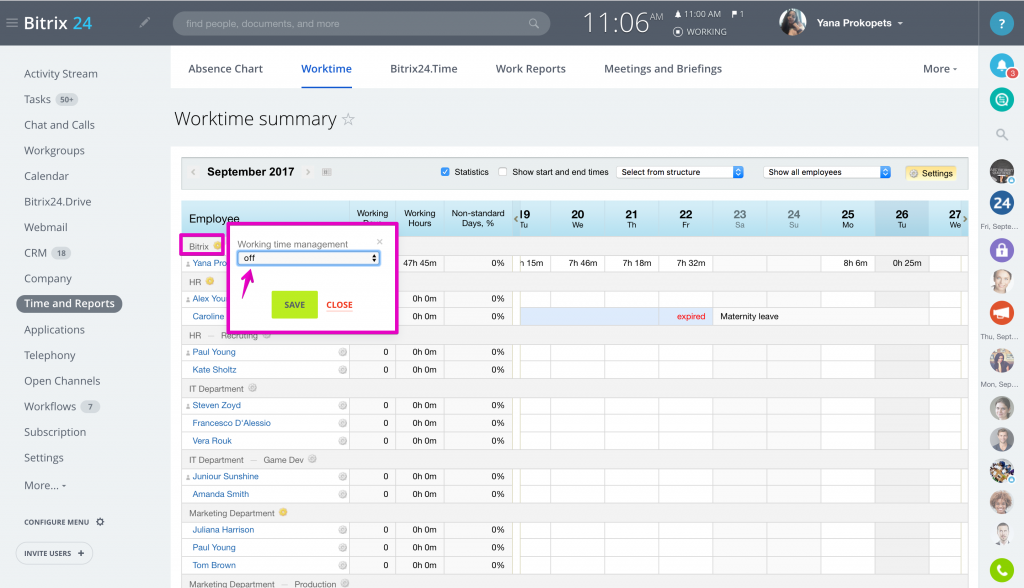The height and width of the screenshot is (588, 1024).
Task: Click the green SAVE button
Action: [295, 304]
